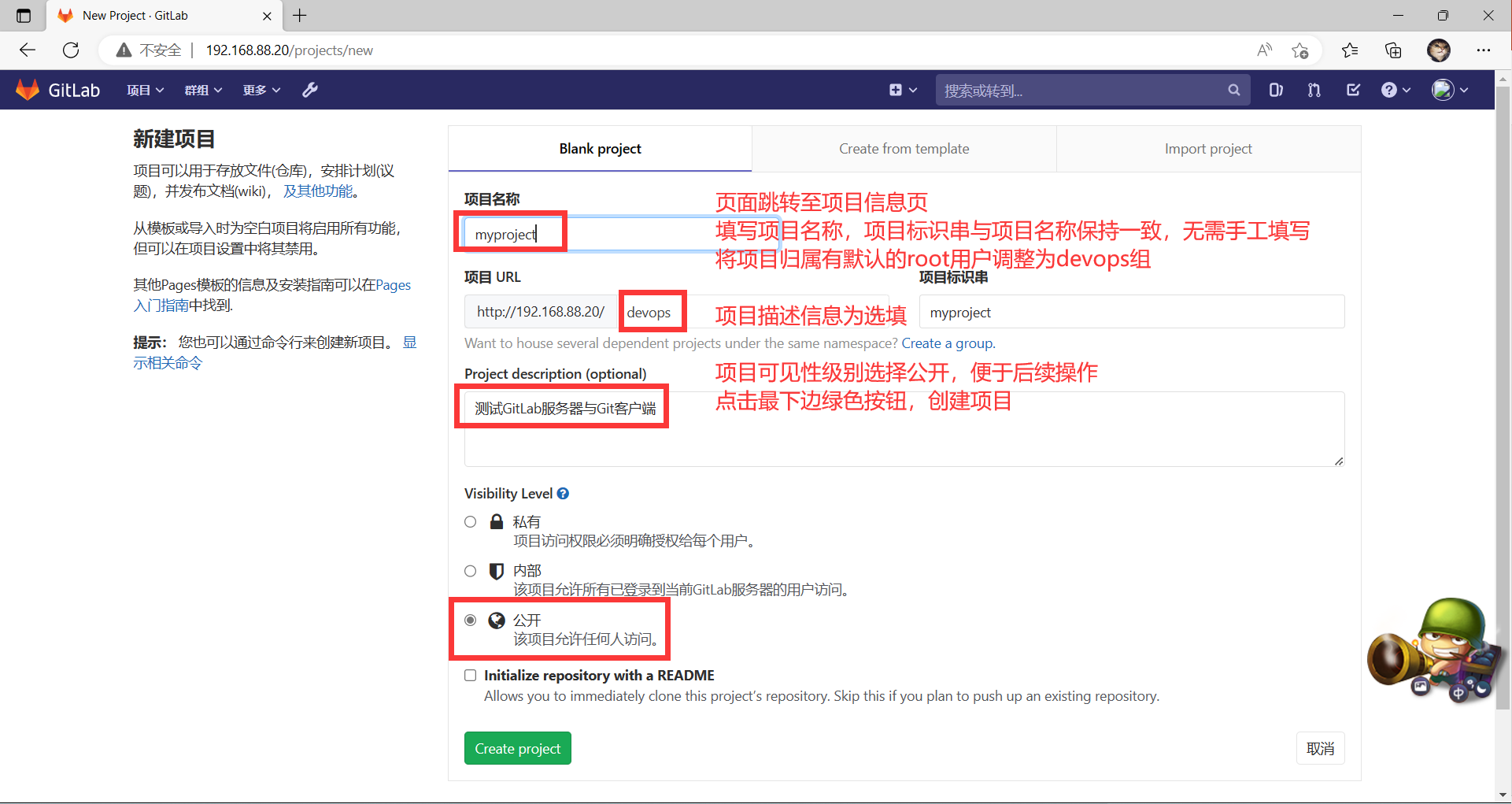Click the 项目名称 input field

point(622,234)
